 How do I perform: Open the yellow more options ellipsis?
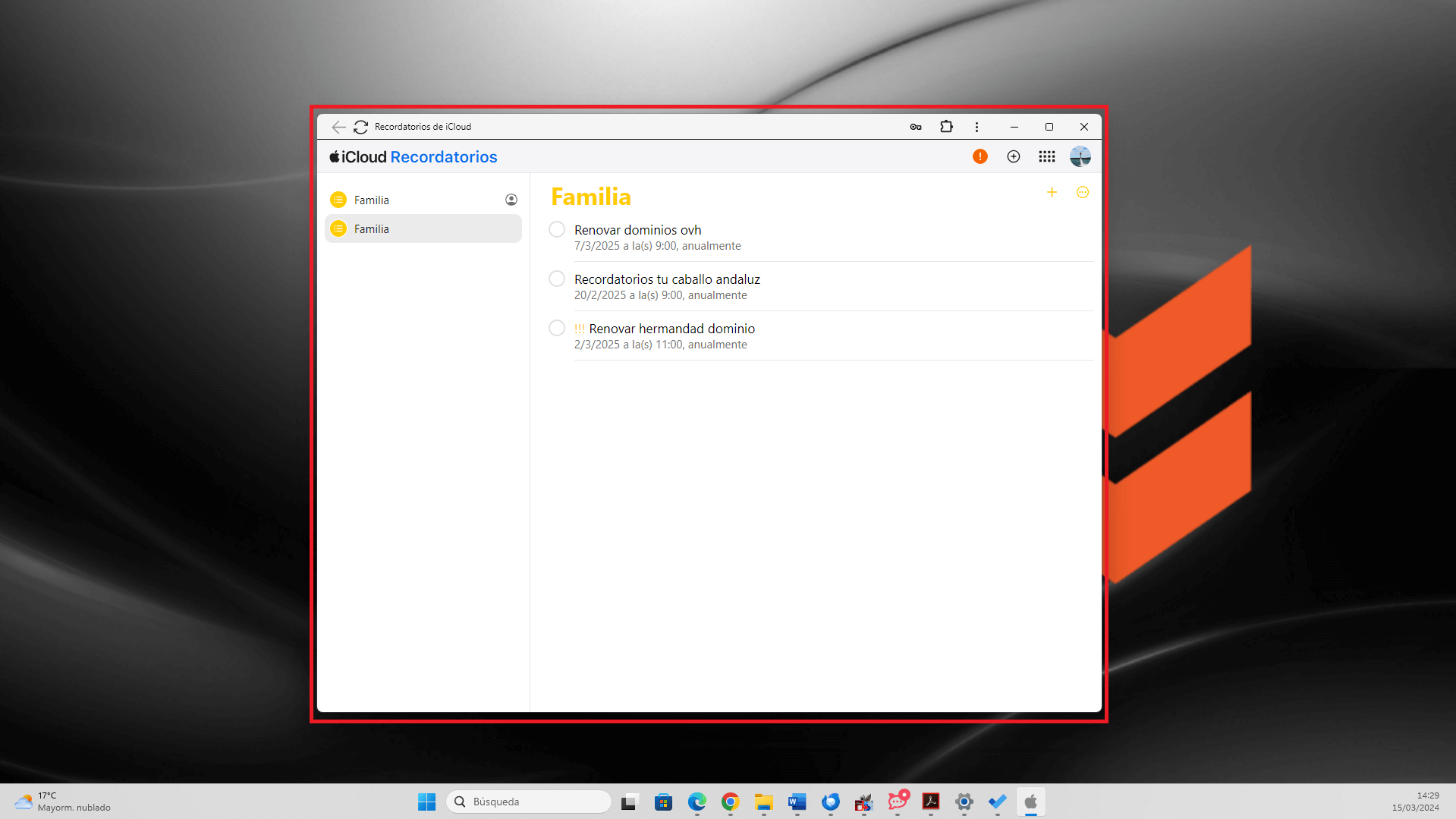coord(1083,192)
